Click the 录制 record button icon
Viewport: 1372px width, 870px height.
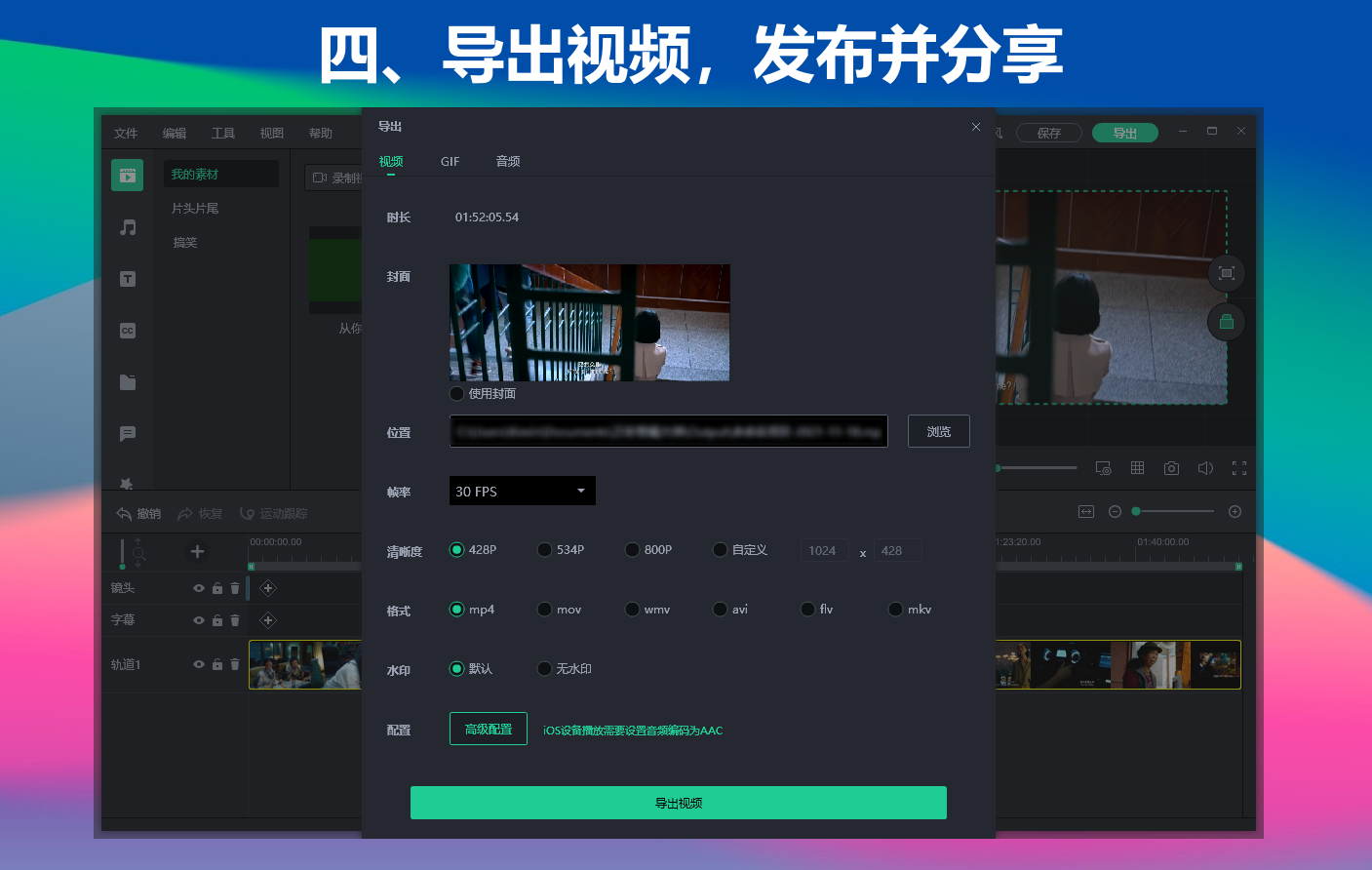point(320,178)
